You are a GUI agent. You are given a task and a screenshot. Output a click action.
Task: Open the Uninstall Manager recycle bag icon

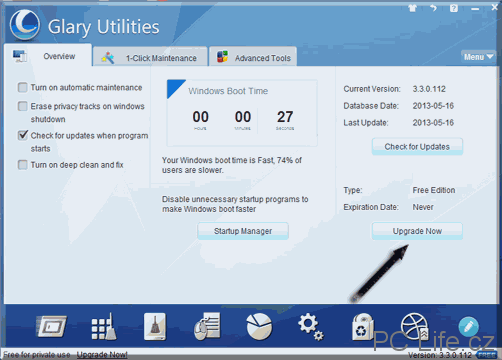pyautogui.click(x=363, y=327)
